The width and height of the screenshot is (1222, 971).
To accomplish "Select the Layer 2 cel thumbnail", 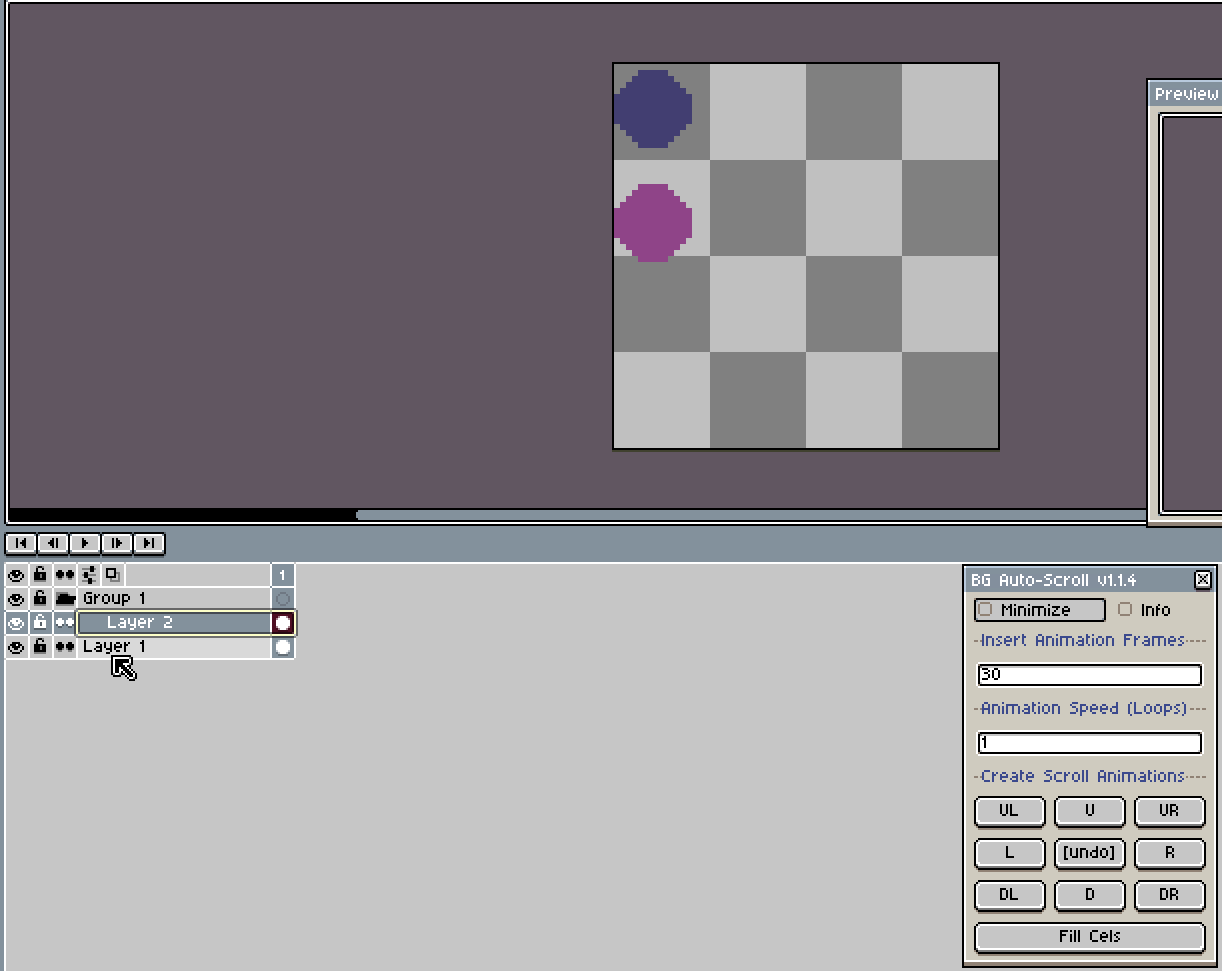I will click(x=283, y=622).
